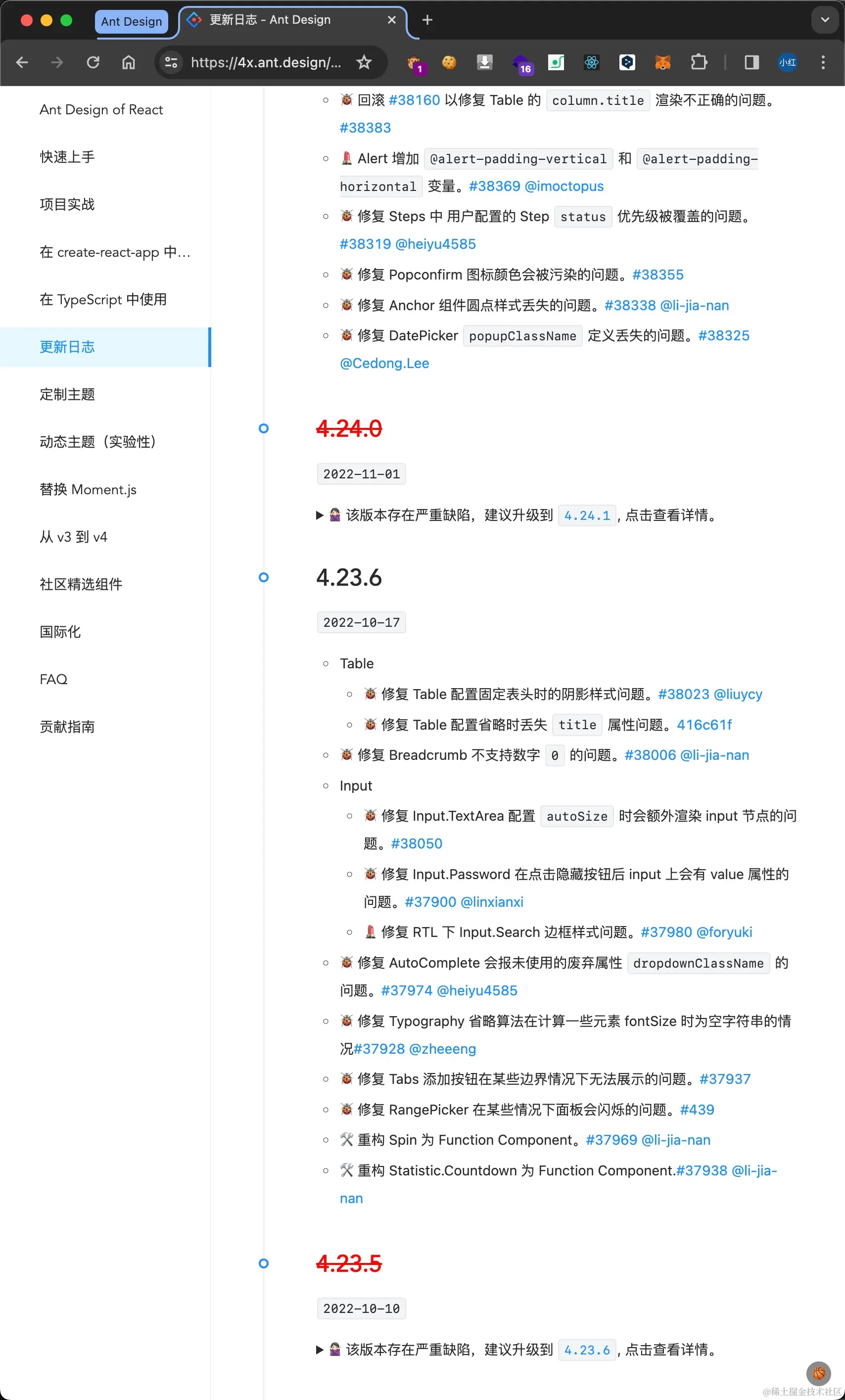
Task: Open pull request link #37937
Action: click(x=725, y=1079)
